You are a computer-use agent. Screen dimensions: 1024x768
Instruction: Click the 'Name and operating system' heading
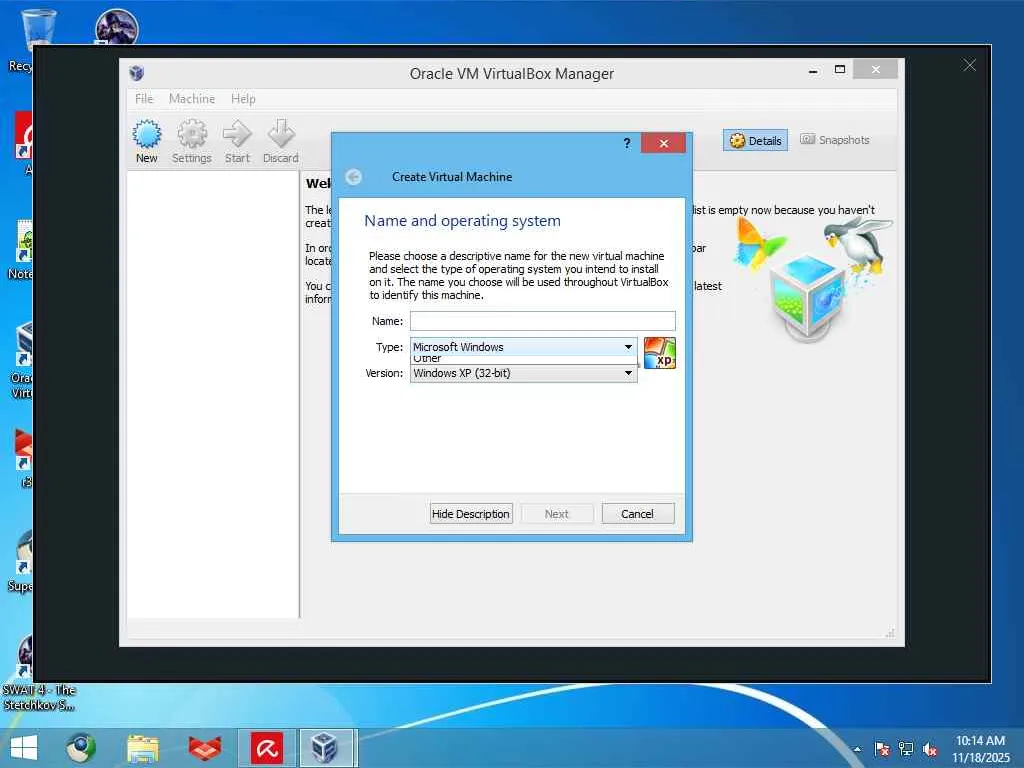click(462, 221)
